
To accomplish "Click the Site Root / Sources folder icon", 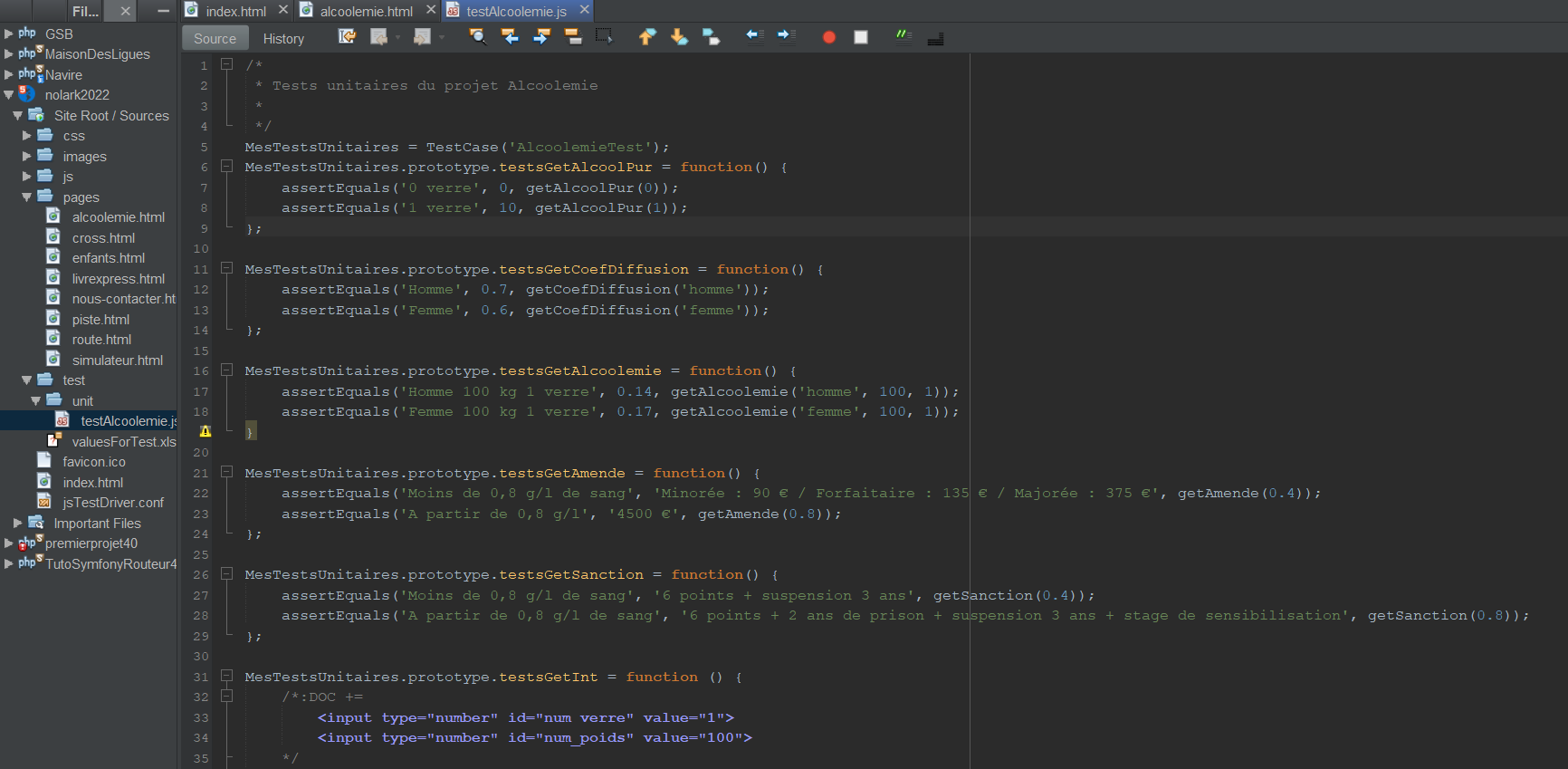I will (36, 115).
